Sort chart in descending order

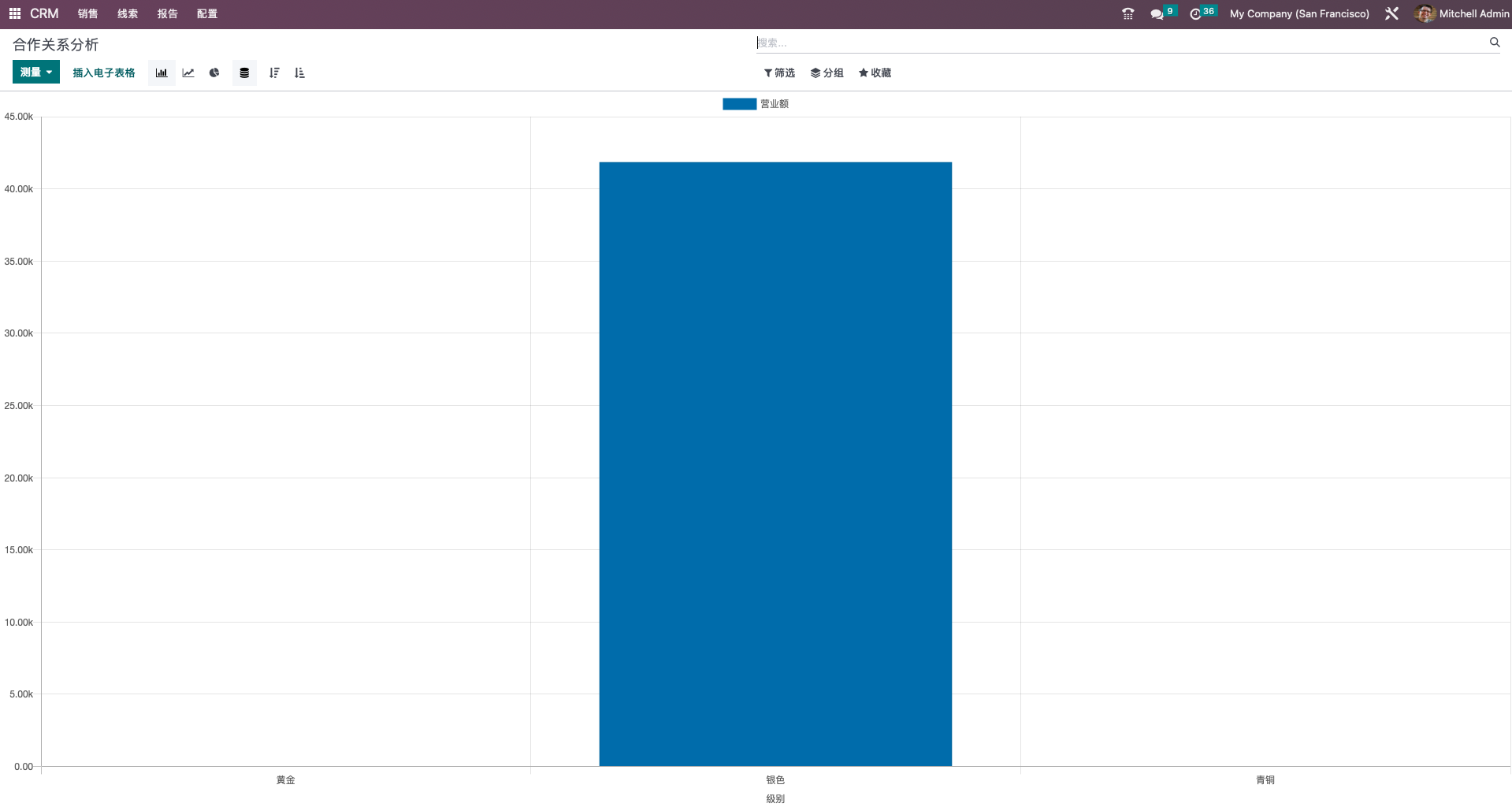click(x=274, y=73)
